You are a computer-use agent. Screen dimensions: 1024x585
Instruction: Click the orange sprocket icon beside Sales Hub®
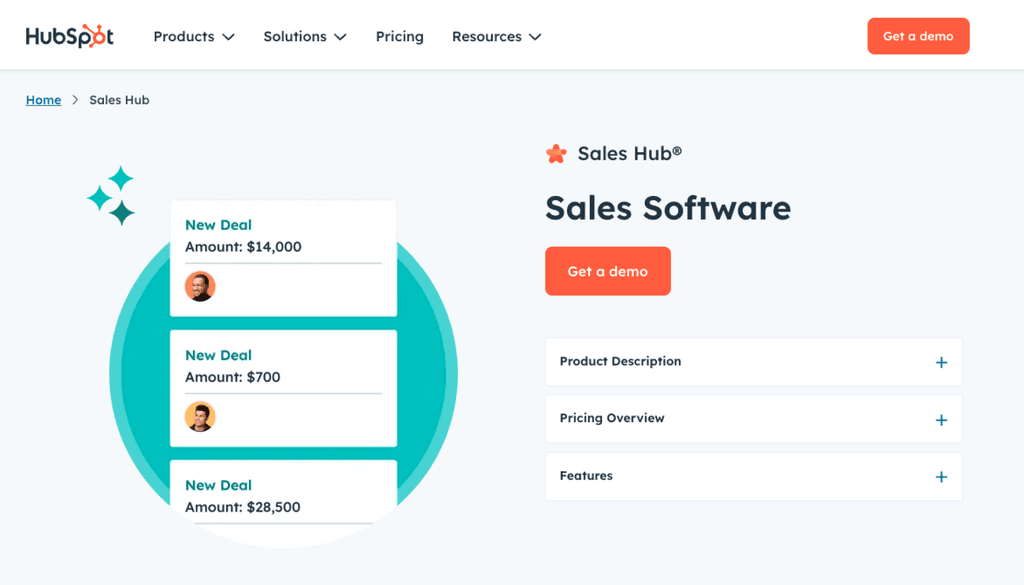555,153
